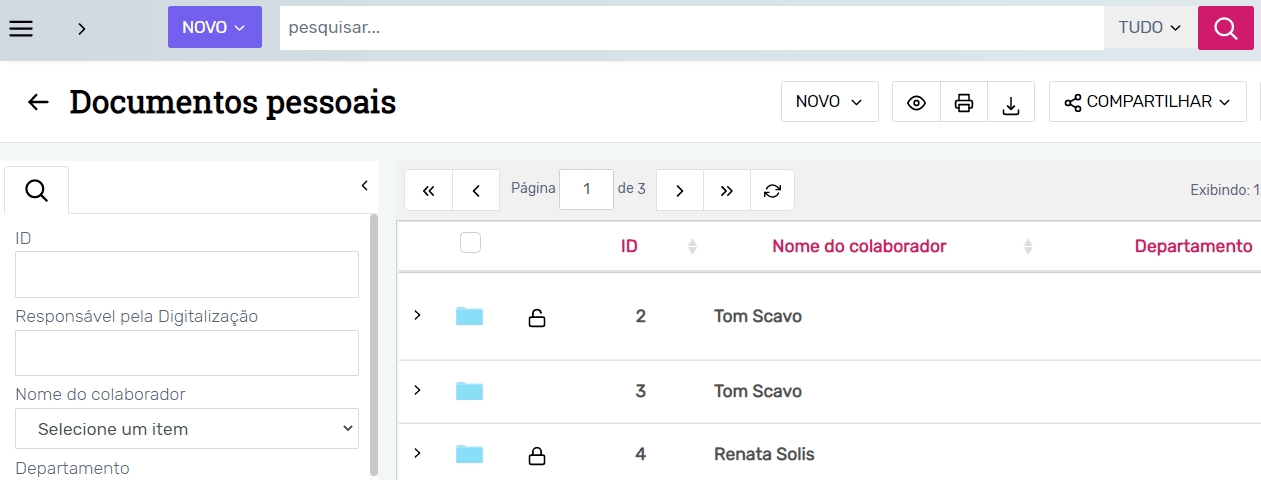This screenshot has width=1261, height=480.
Task: Click the download icon
Action: (1010, 103)
